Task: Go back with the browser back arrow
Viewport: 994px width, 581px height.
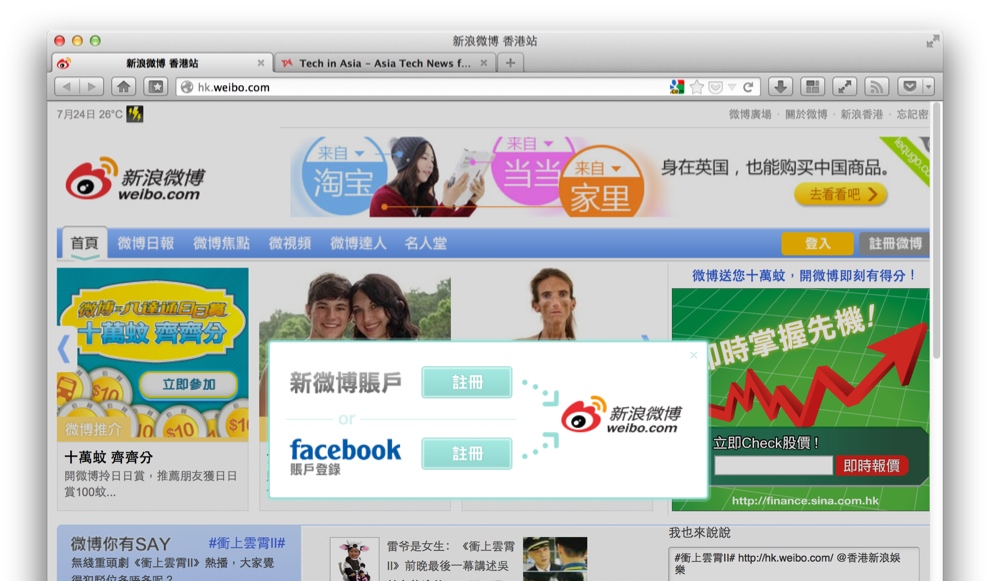Action: tap(67, 87)
